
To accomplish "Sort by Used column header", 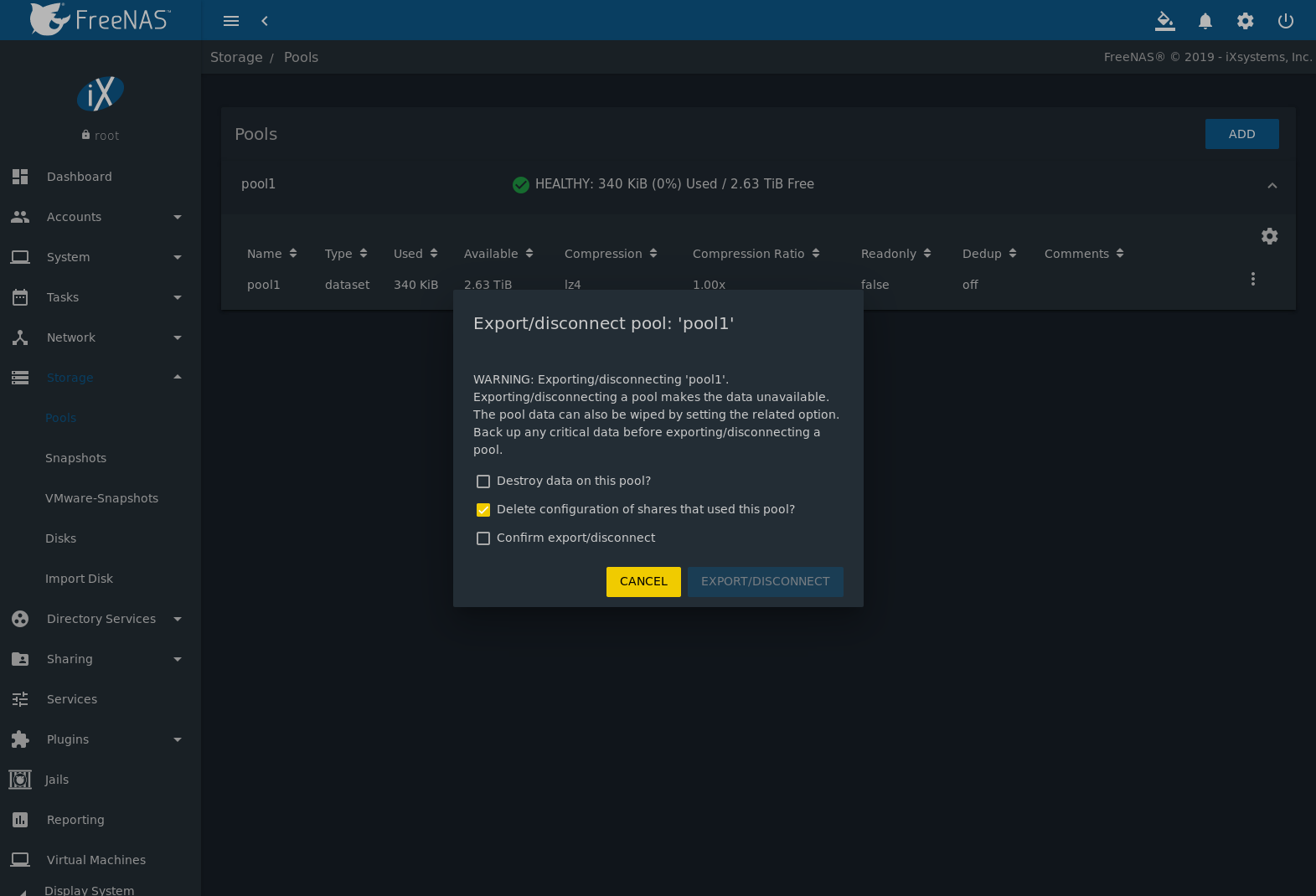I will point(416,254).
